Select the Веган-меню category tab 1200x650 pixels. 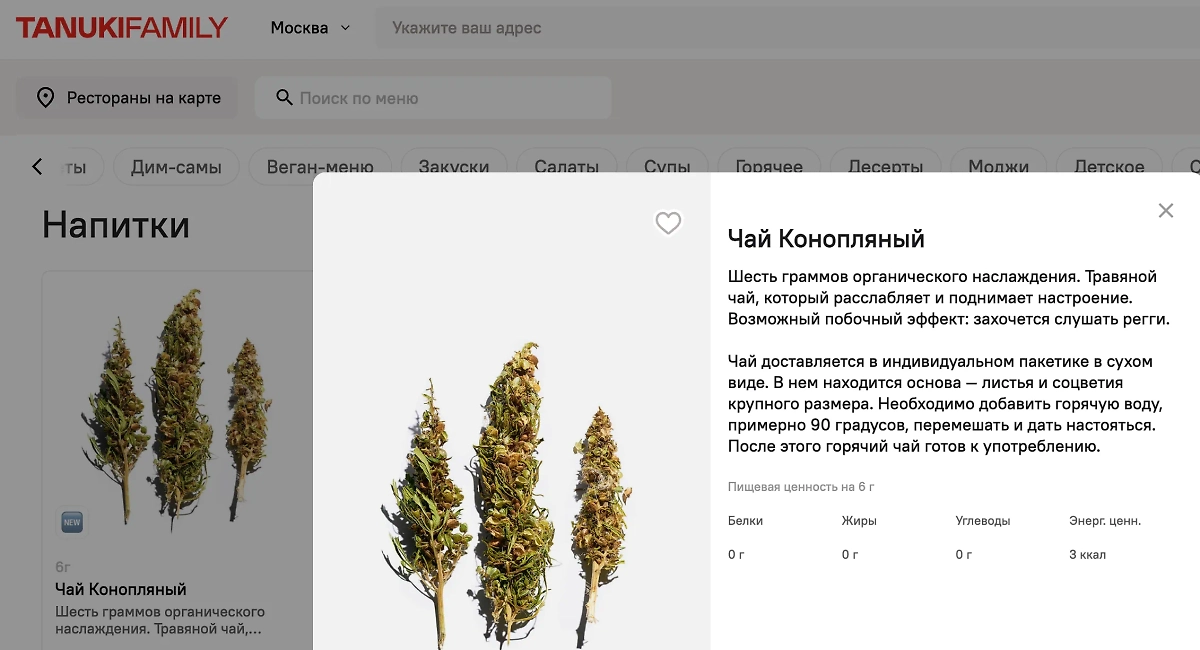click(320, 167)
